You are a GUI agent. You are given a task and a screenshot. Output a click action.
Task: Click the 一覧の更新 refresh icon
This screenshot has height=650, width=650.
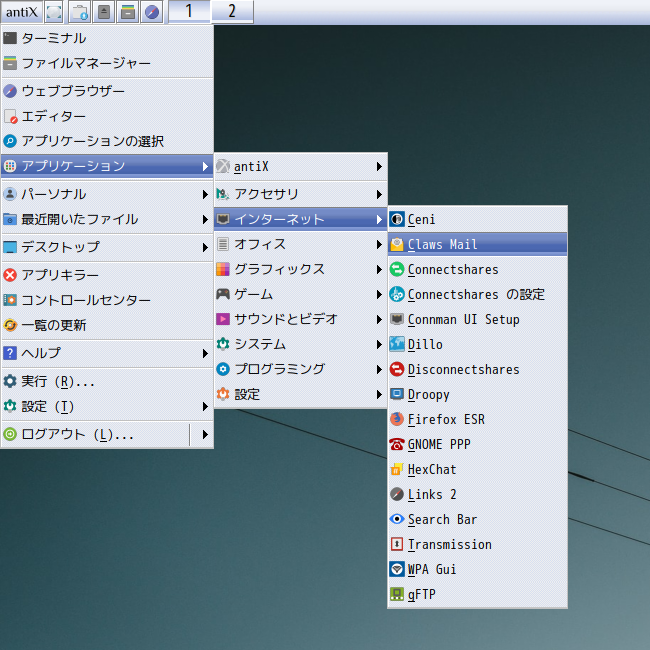click(x=10, y=325)
